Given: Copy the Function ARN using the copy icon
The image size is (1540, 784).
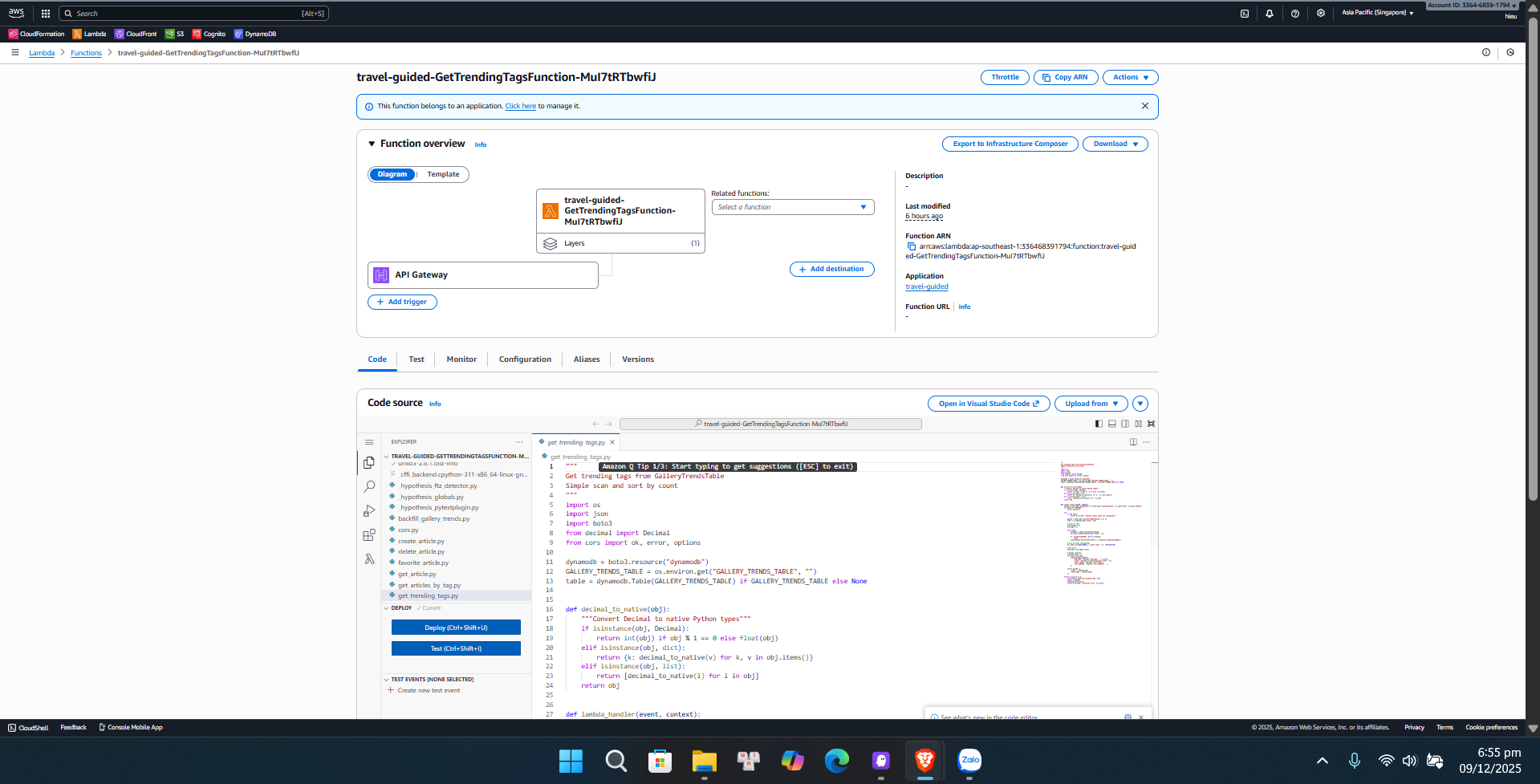Looking at the screenshot, I should pos(909,246).
